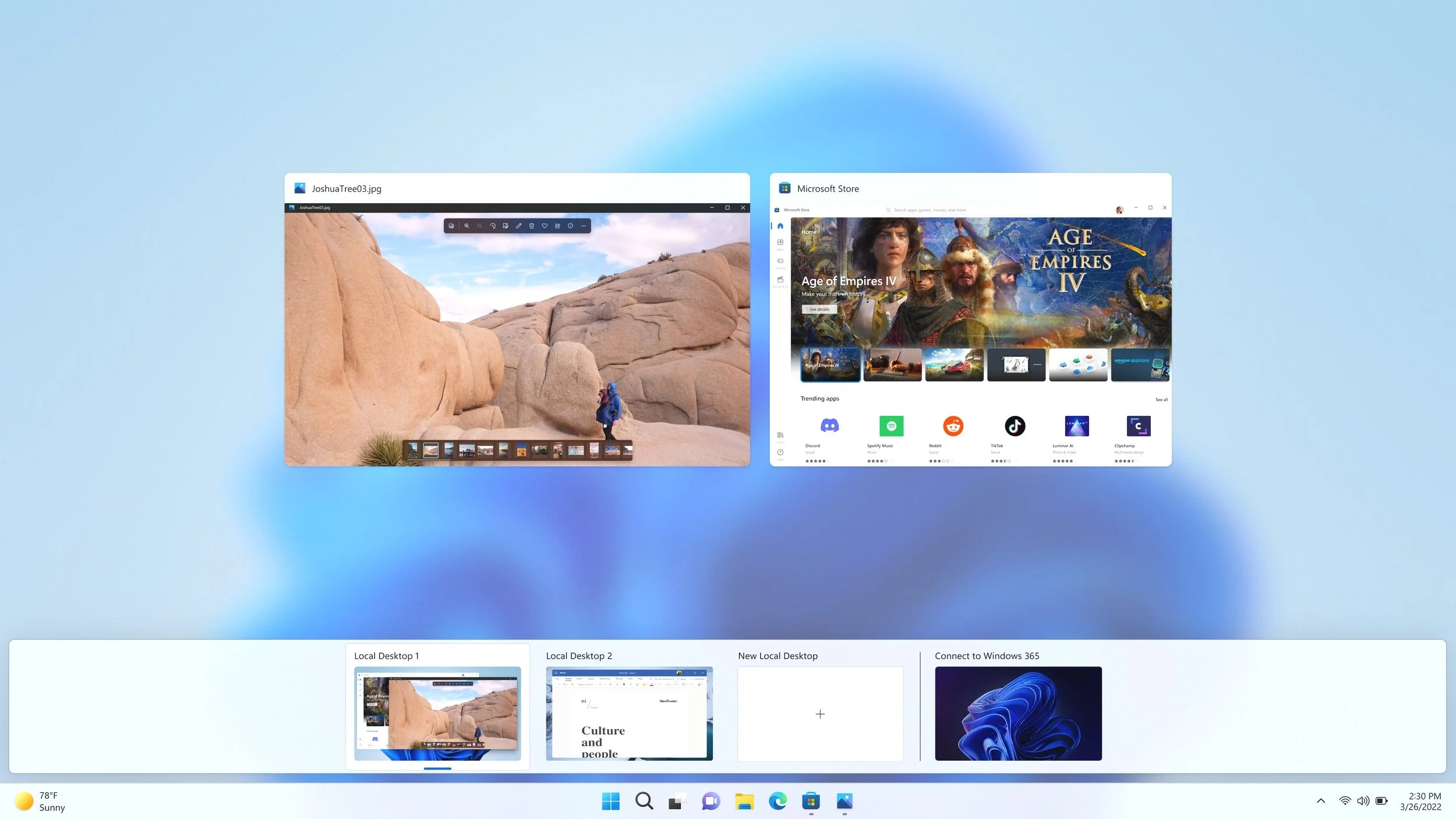This screenshot has height=819, width=1456.
Task: Favorite the photo with the heart toggle
Action: coord(545,226)
